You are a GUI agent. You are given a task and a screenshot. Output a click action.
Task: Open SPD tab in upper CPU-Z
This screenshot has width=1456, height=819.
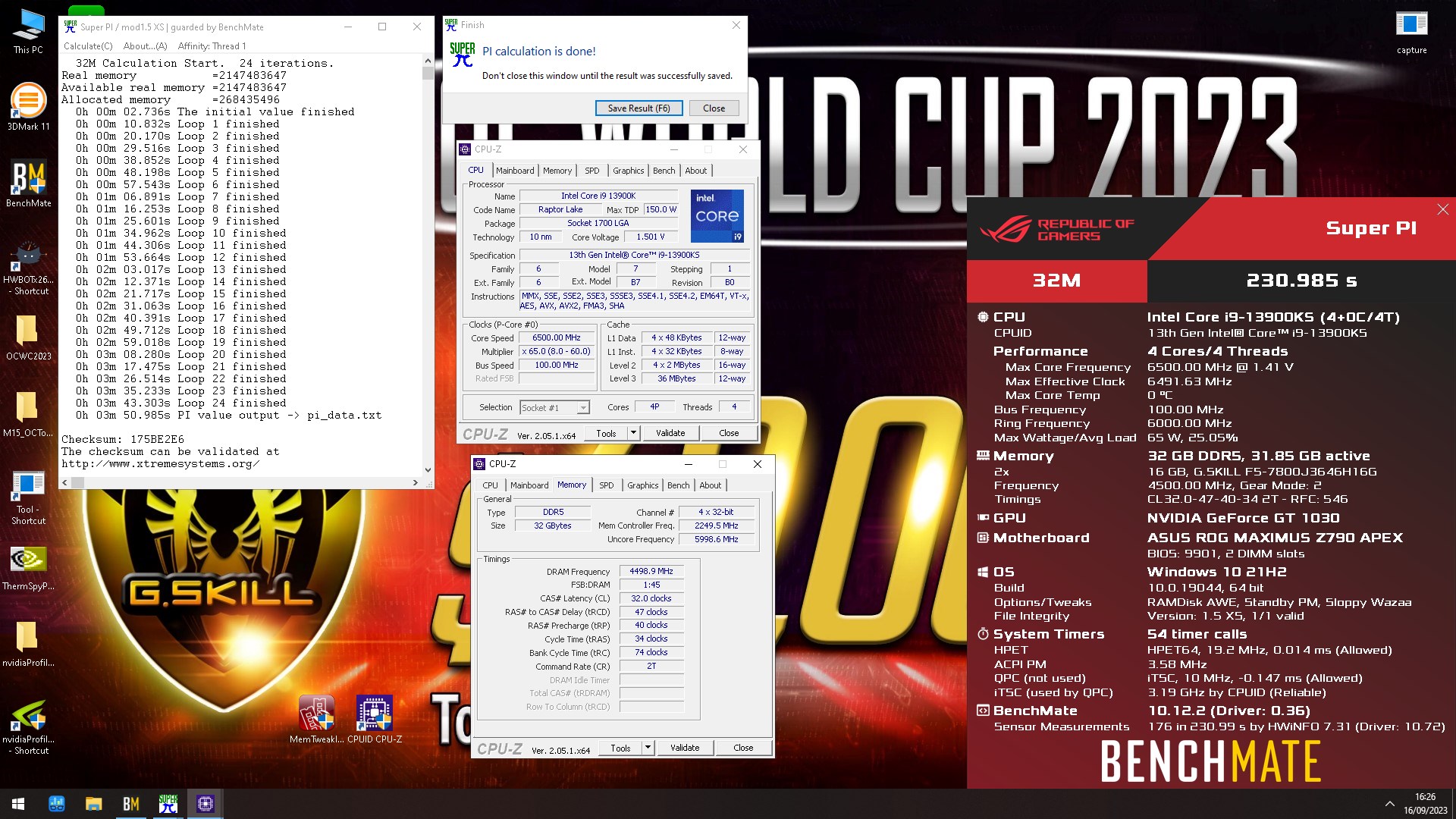[591, 171]
